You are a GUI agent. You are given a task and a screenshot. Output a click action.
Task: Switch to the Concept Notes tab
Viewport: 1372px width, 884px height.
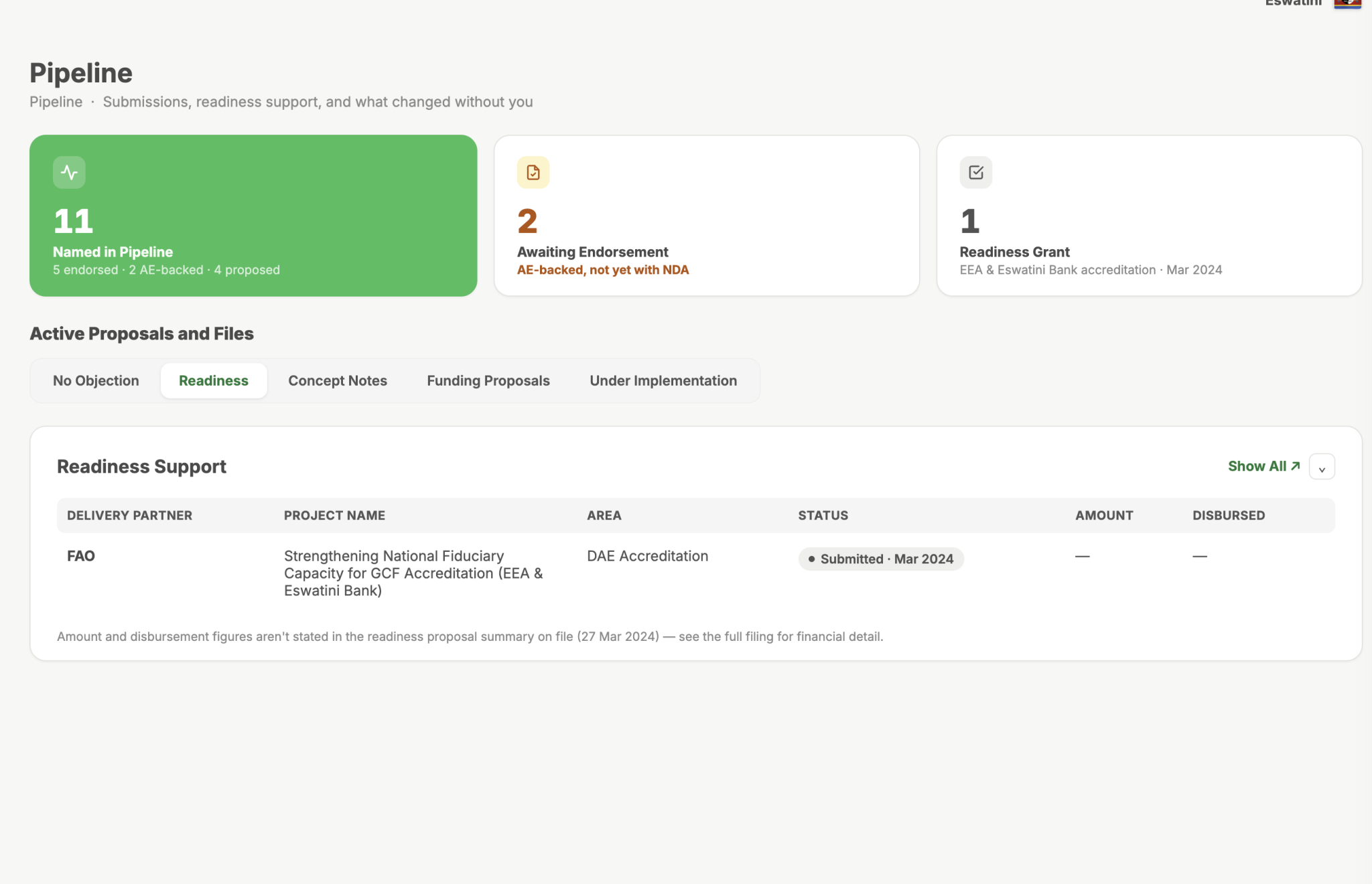click(x=338, y=380)
